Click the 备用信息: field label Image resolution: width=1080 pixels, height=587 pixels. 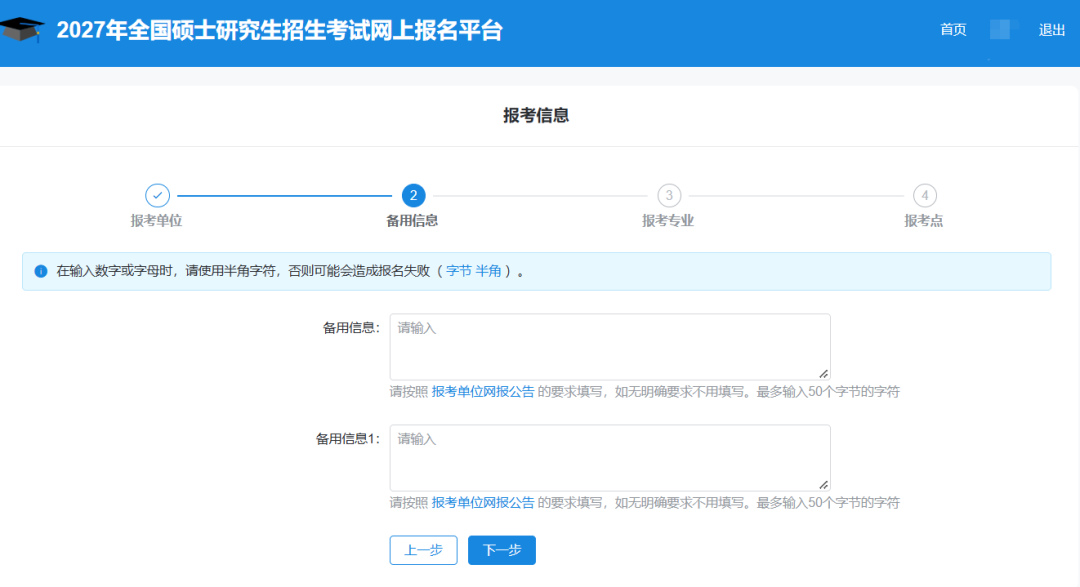[x=351, y=328]
